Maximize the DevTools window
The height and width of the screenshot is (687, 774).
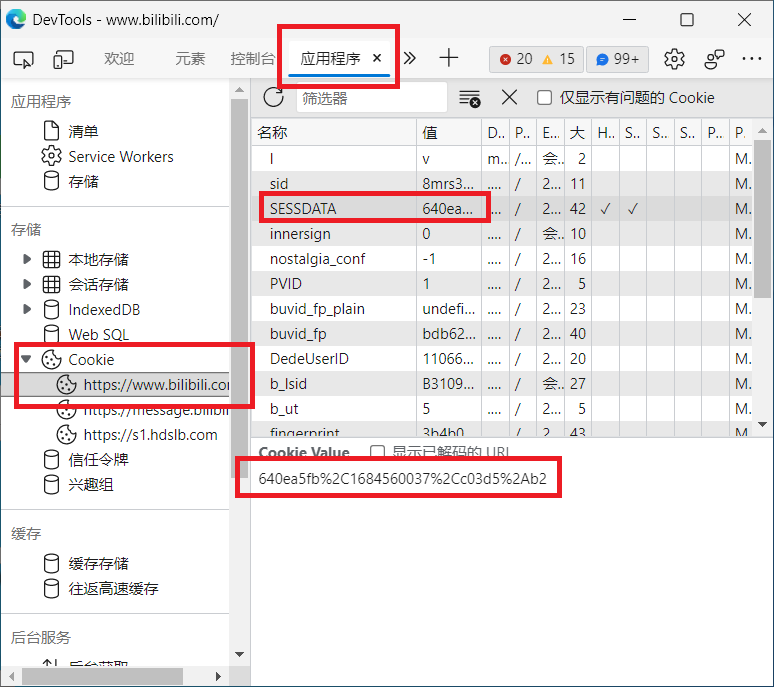coord(687,20)
